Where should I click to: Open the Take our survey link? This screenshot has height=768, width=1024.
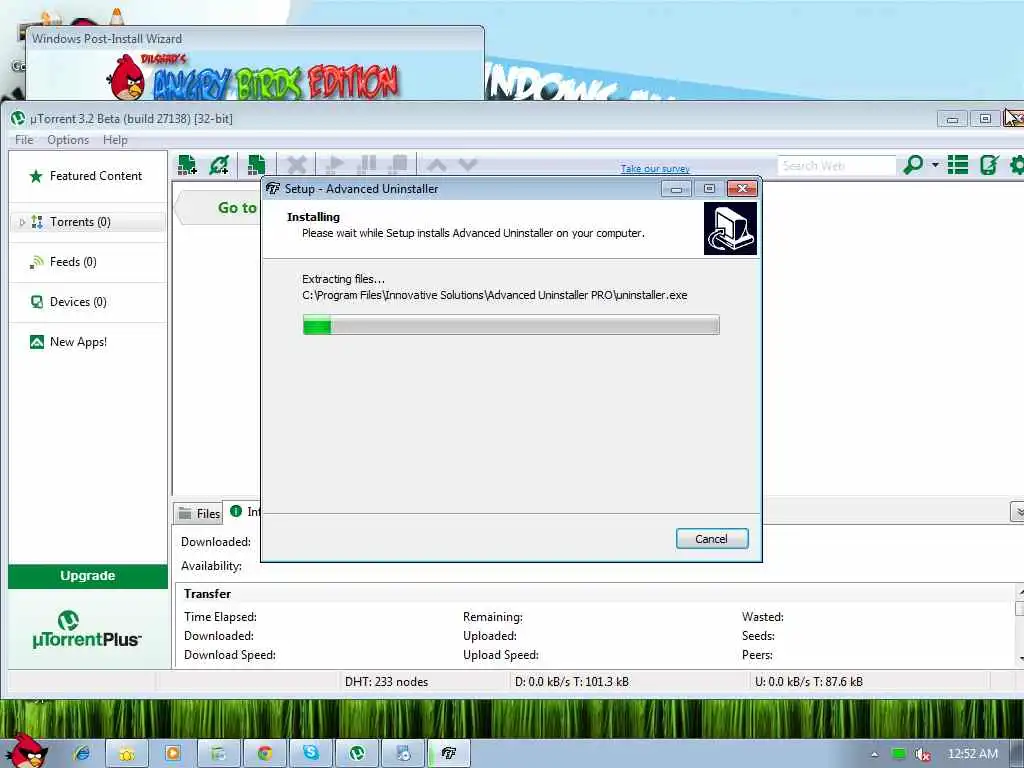click(655, 168)
